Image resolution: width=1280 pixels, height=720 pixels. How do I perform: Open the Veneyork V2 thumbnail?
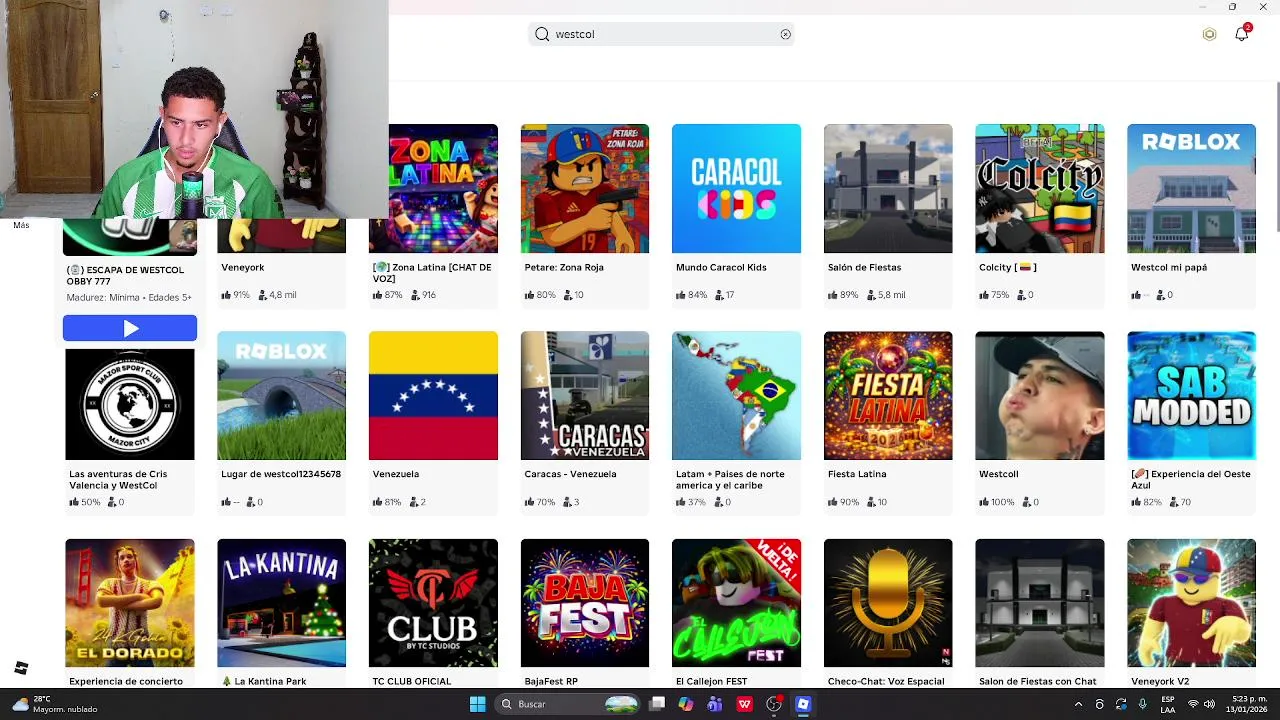(x=1191, y=603)
